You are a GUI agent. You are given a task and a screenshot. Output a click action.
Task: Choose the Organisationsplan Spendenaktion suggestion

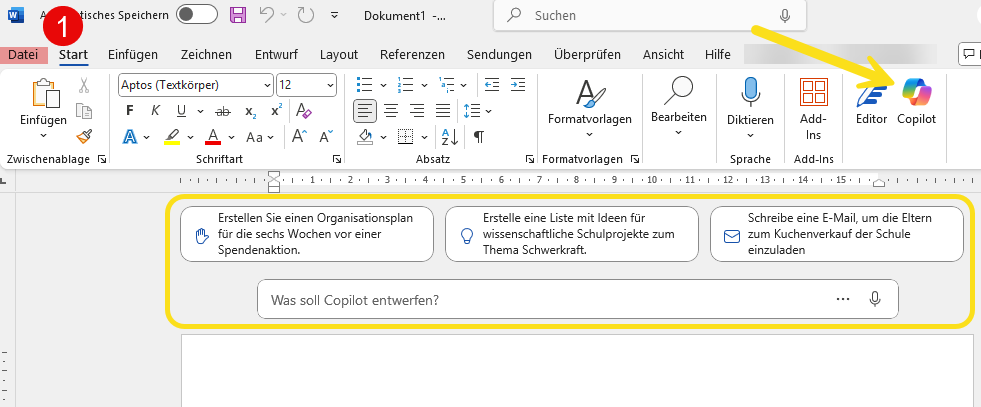click(x=307, y=234)
